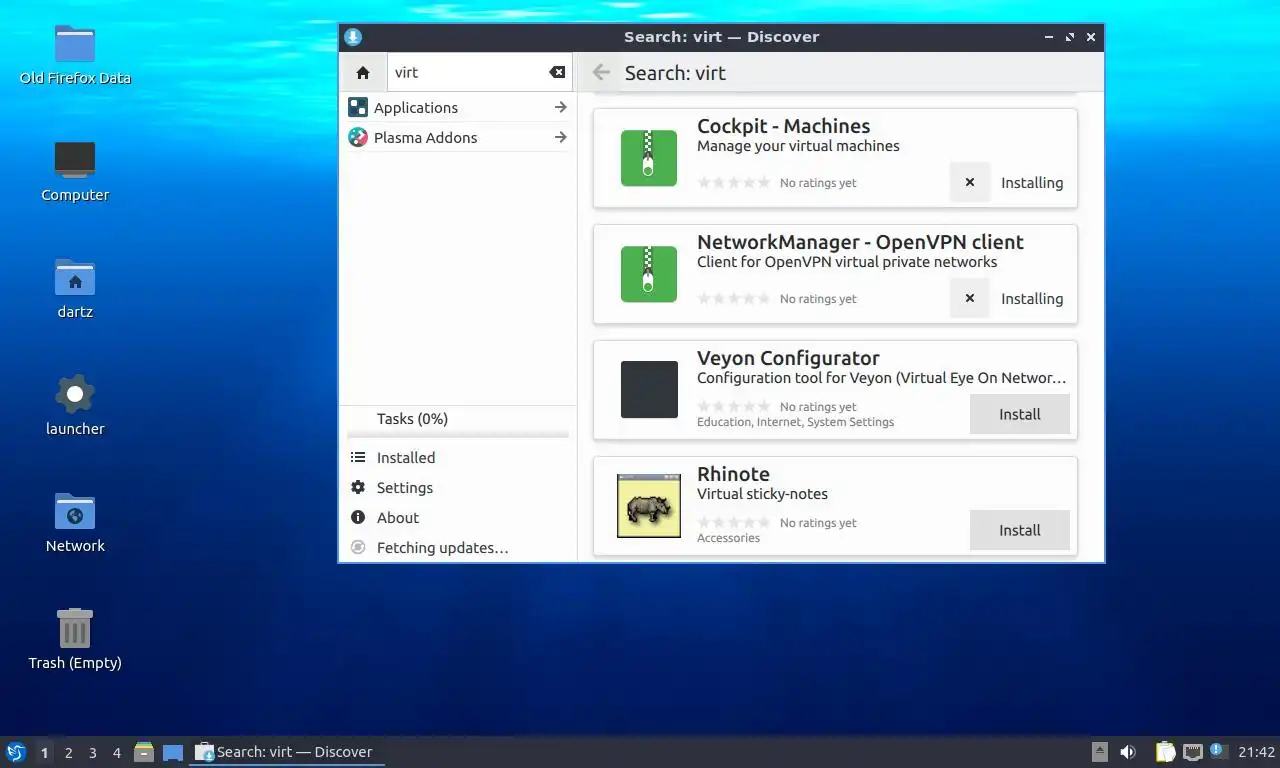Viewport: 1280px width, 768px height.
Task: Click the Veyon Configurator rating stars
Action: tap(734, 407)
